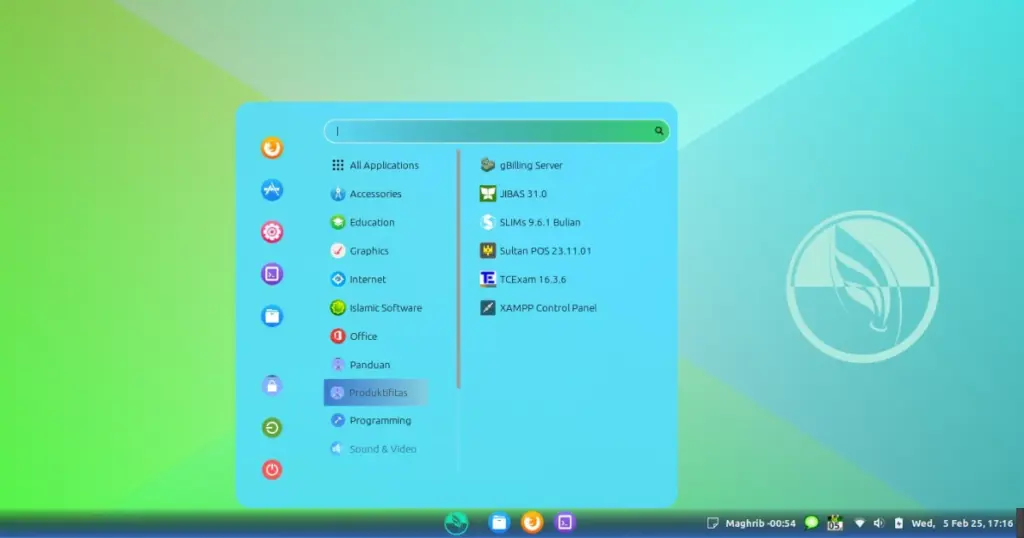Click the JIBAS app icon

[x=488, y=194]
